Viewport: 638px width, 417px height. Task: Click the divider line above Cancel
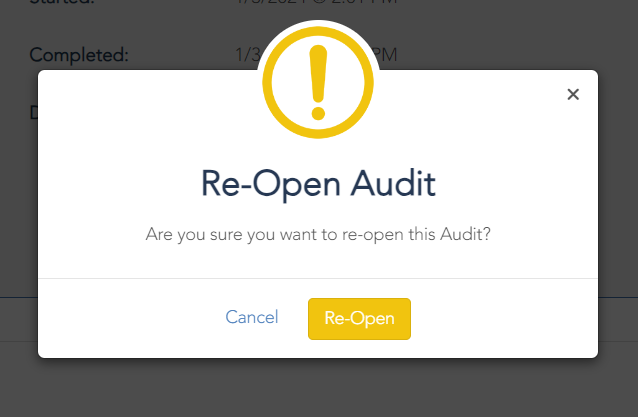(x=318, y=279)
